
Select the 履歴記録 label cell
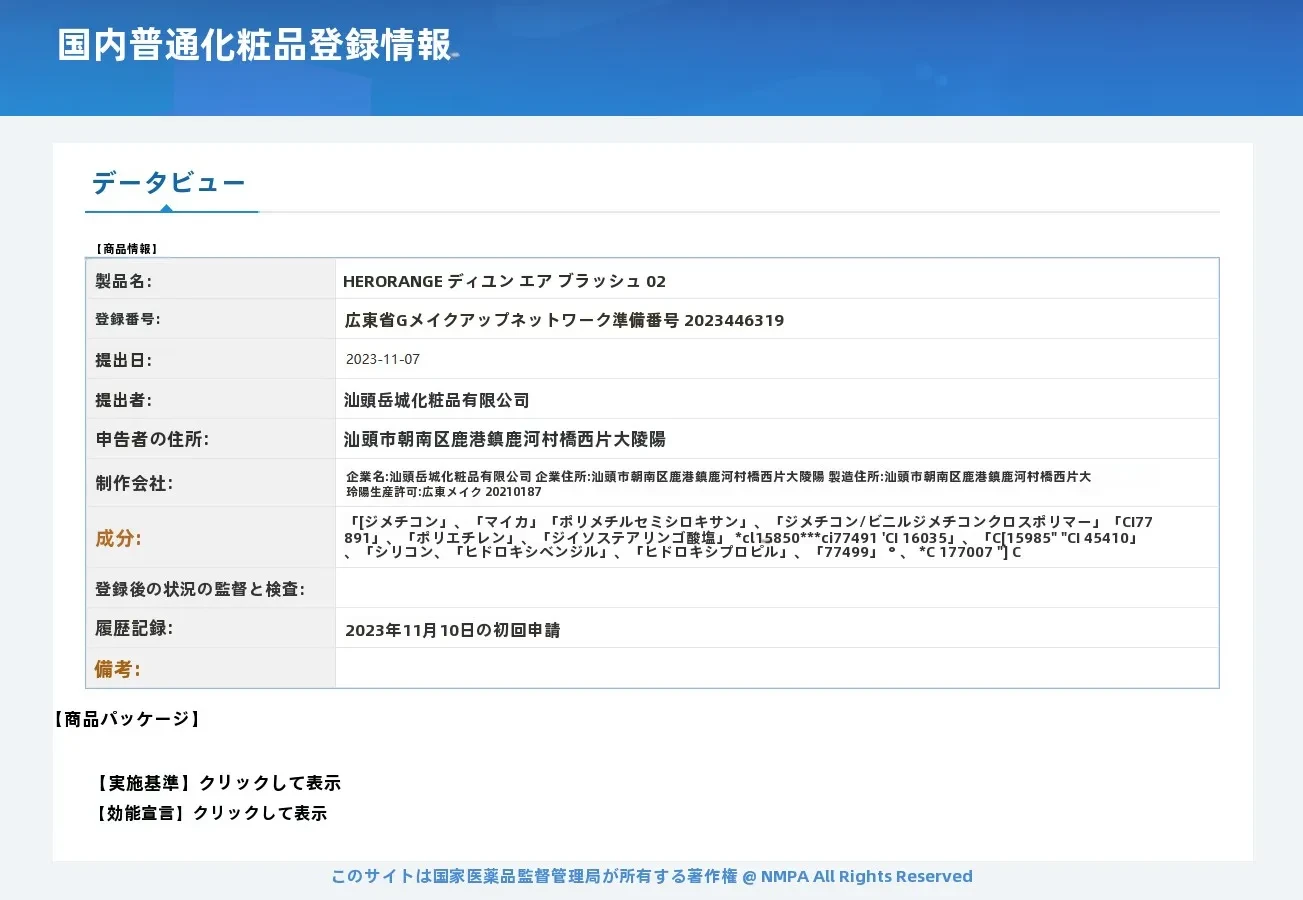(211, 628)
